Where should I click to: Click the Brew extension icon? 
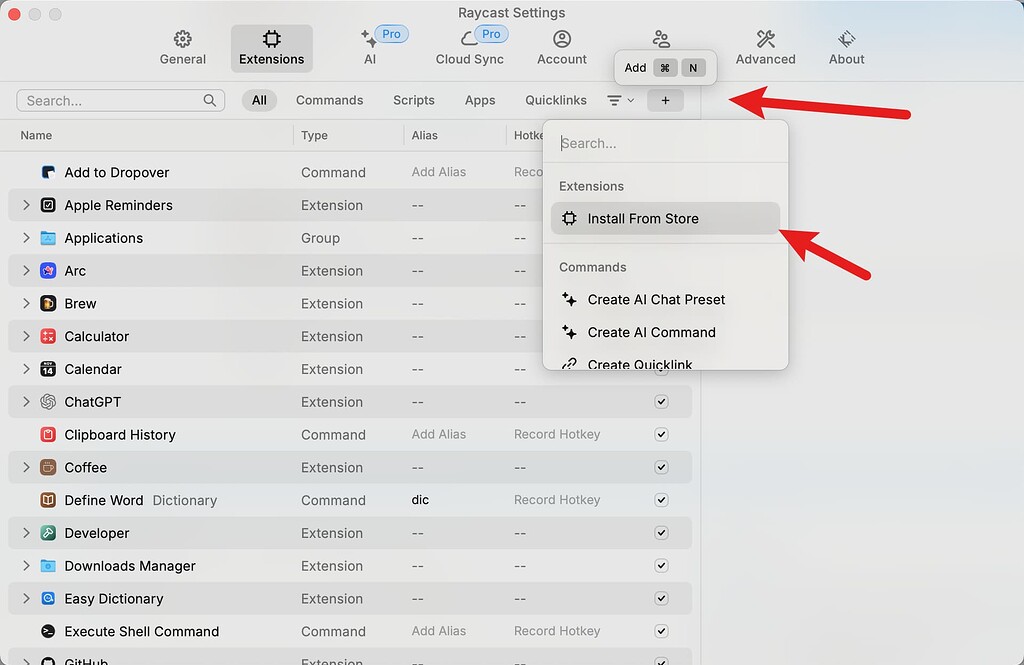click(x=48, y=303)
